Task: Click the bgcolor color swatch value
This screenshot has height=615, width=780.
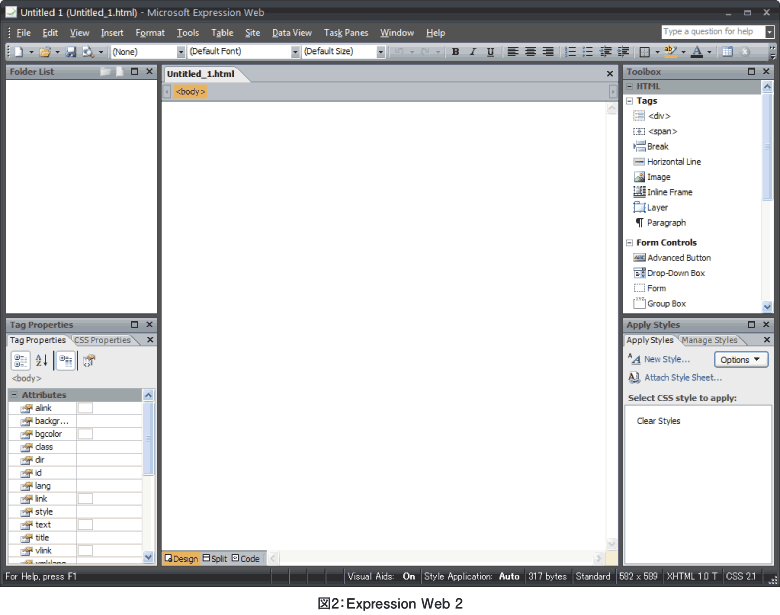Action: (x=86, y=434)
